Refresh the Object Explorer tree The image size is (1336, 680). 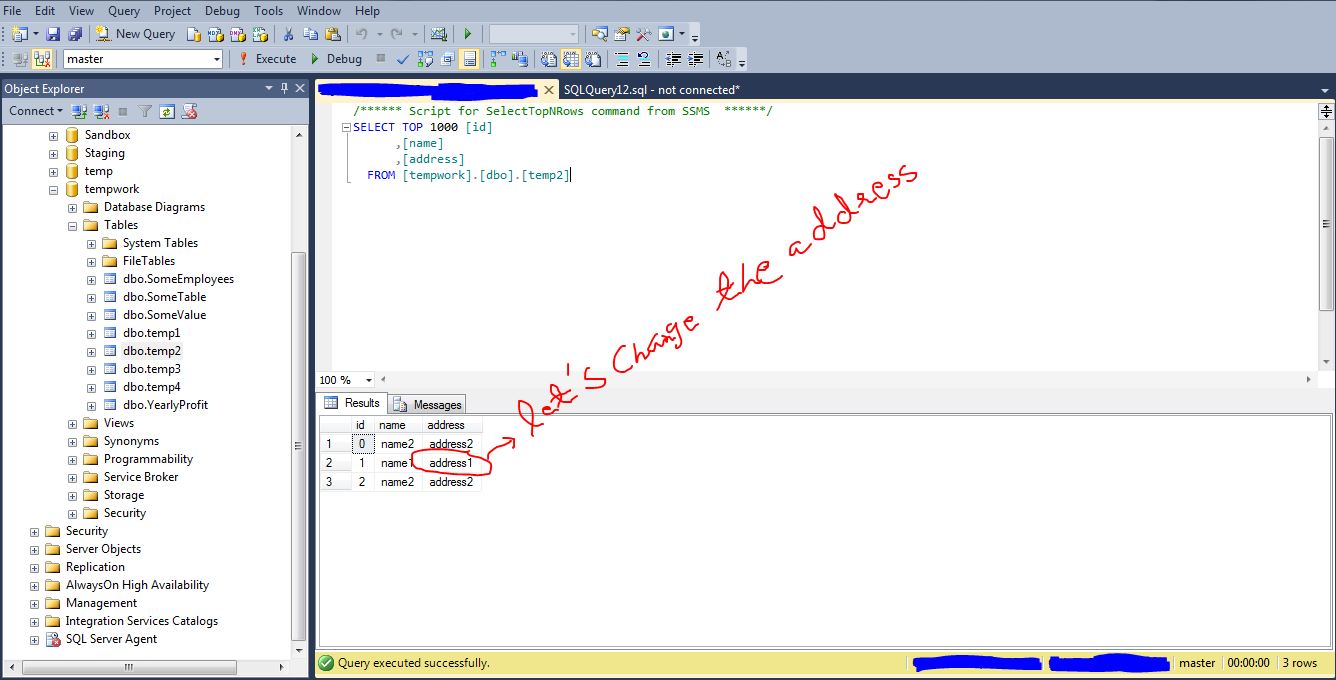[167, 111]
